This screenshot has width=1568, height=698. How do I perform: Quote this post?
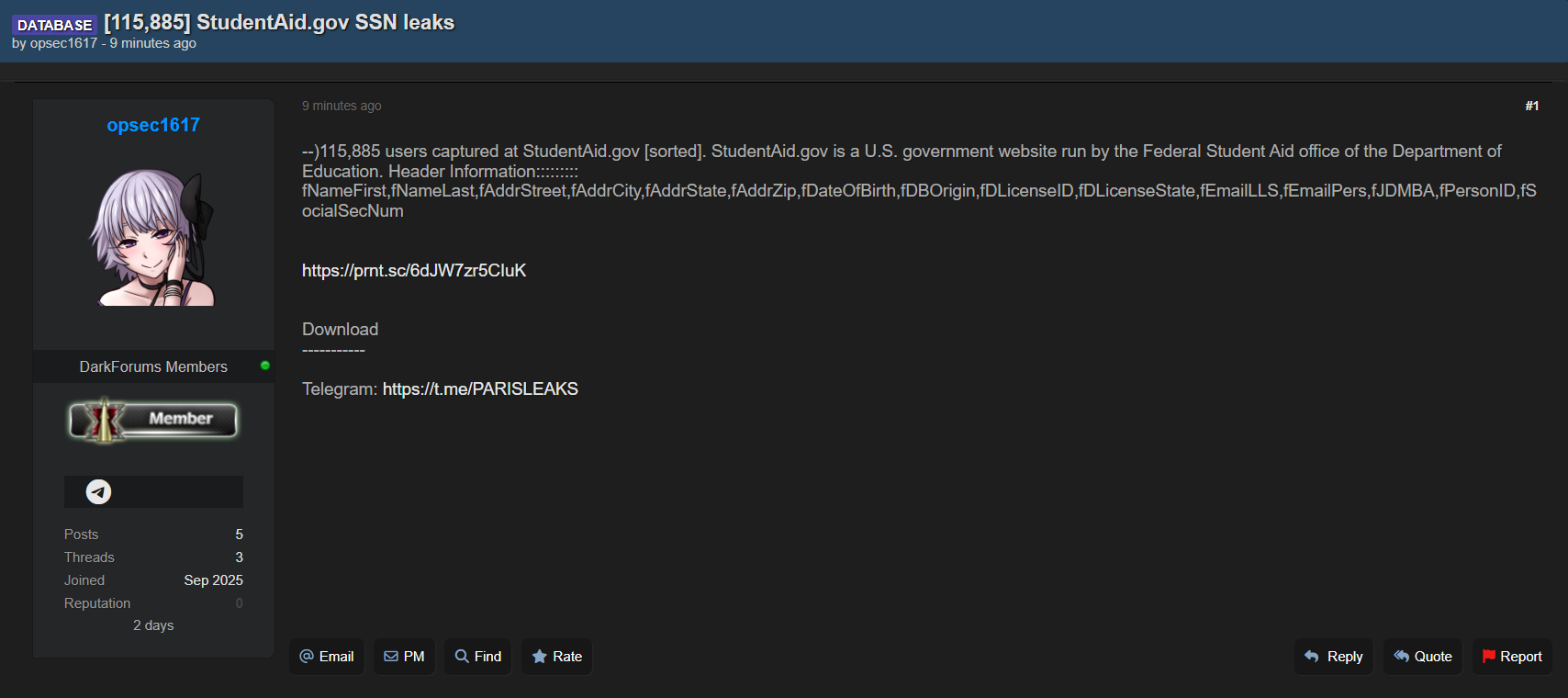1422,657
